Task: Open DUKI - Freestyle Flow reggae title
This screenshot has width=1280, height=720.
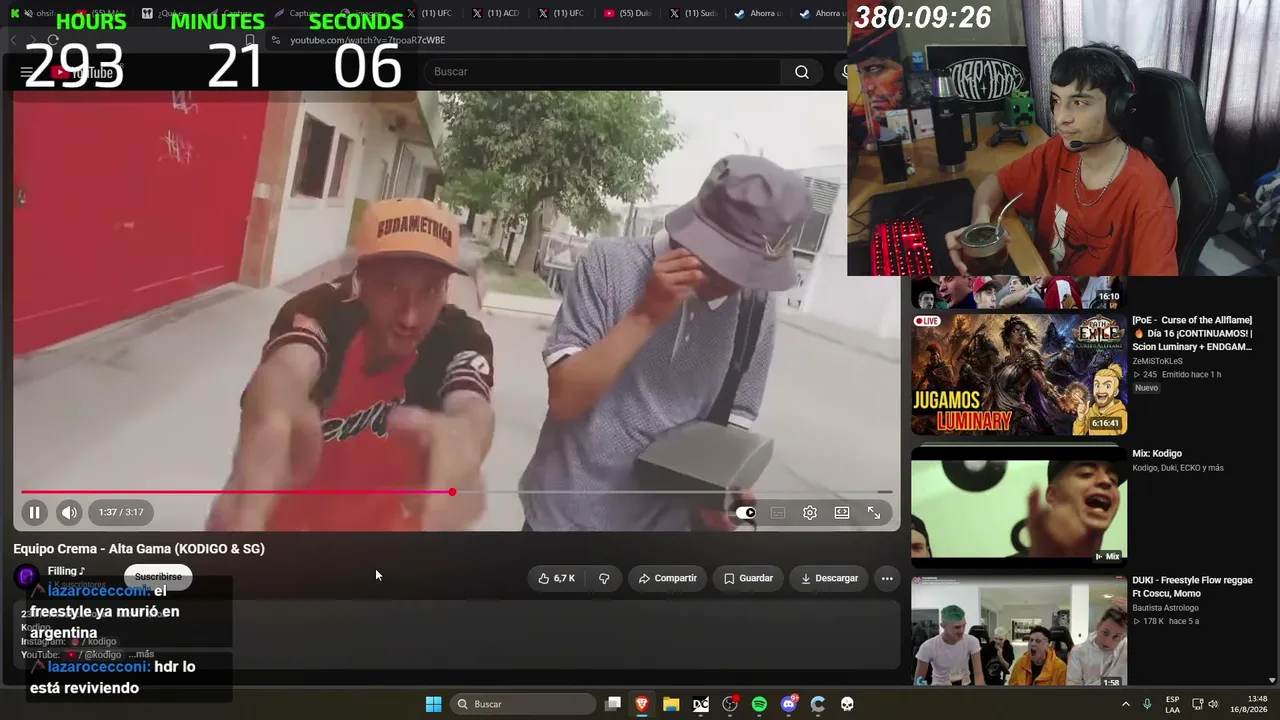Action: [x=1192, y=587]
